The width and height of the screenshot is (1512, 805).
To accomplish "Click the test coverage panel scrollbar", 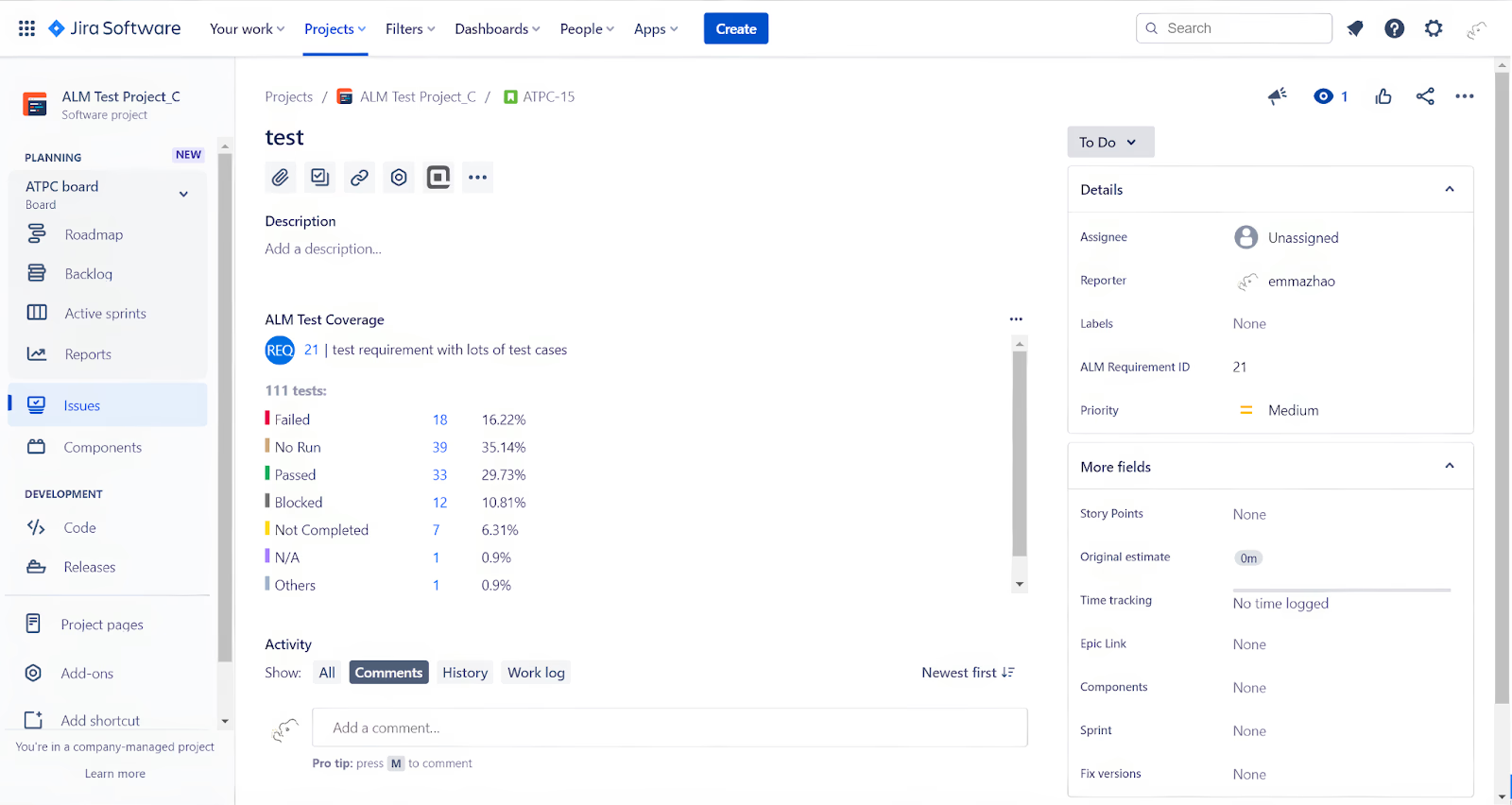I will (x=1020, y=454).
